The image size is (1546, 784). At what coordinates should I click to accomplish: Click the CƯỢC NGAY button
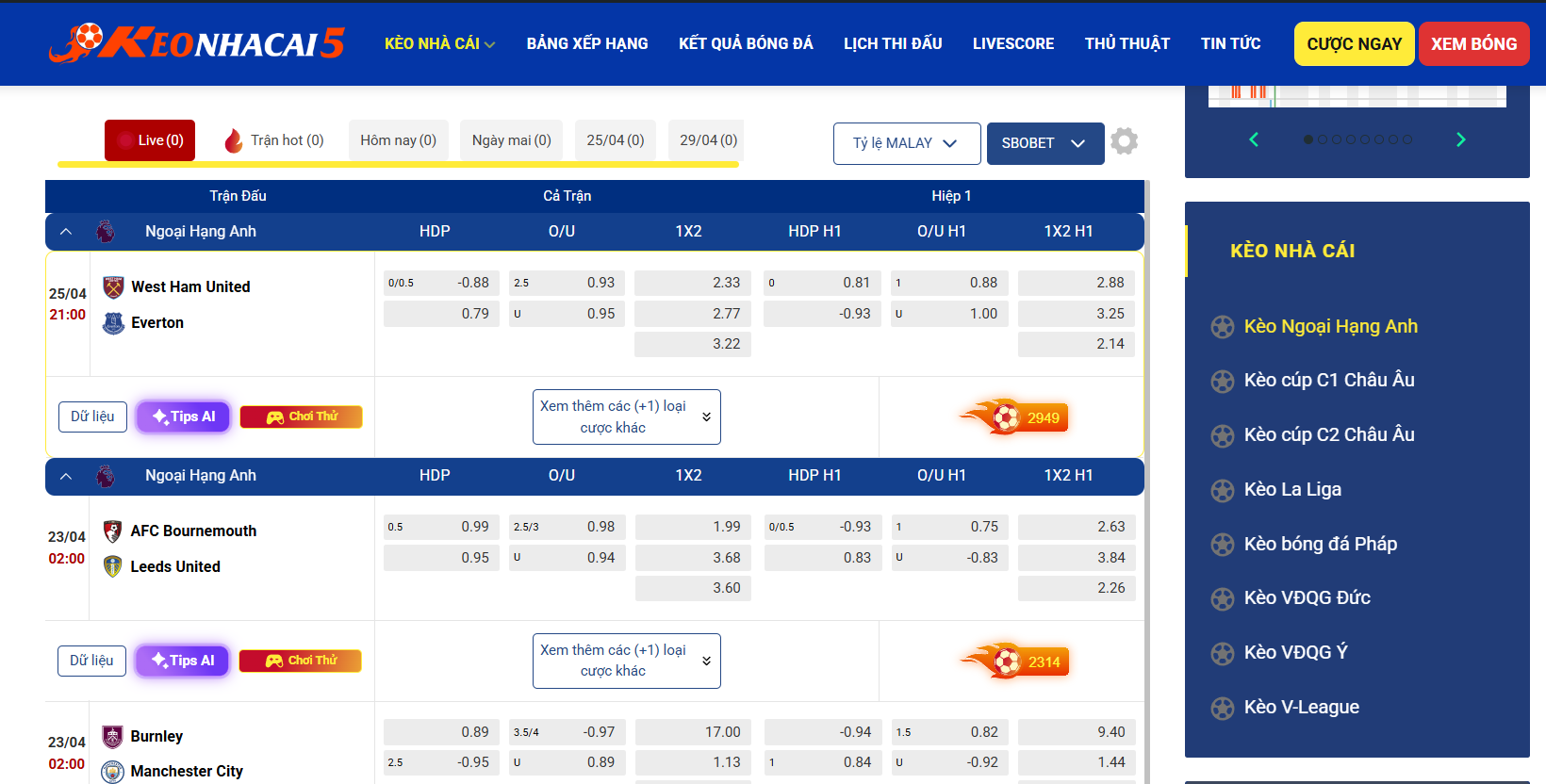[1355, 44]
